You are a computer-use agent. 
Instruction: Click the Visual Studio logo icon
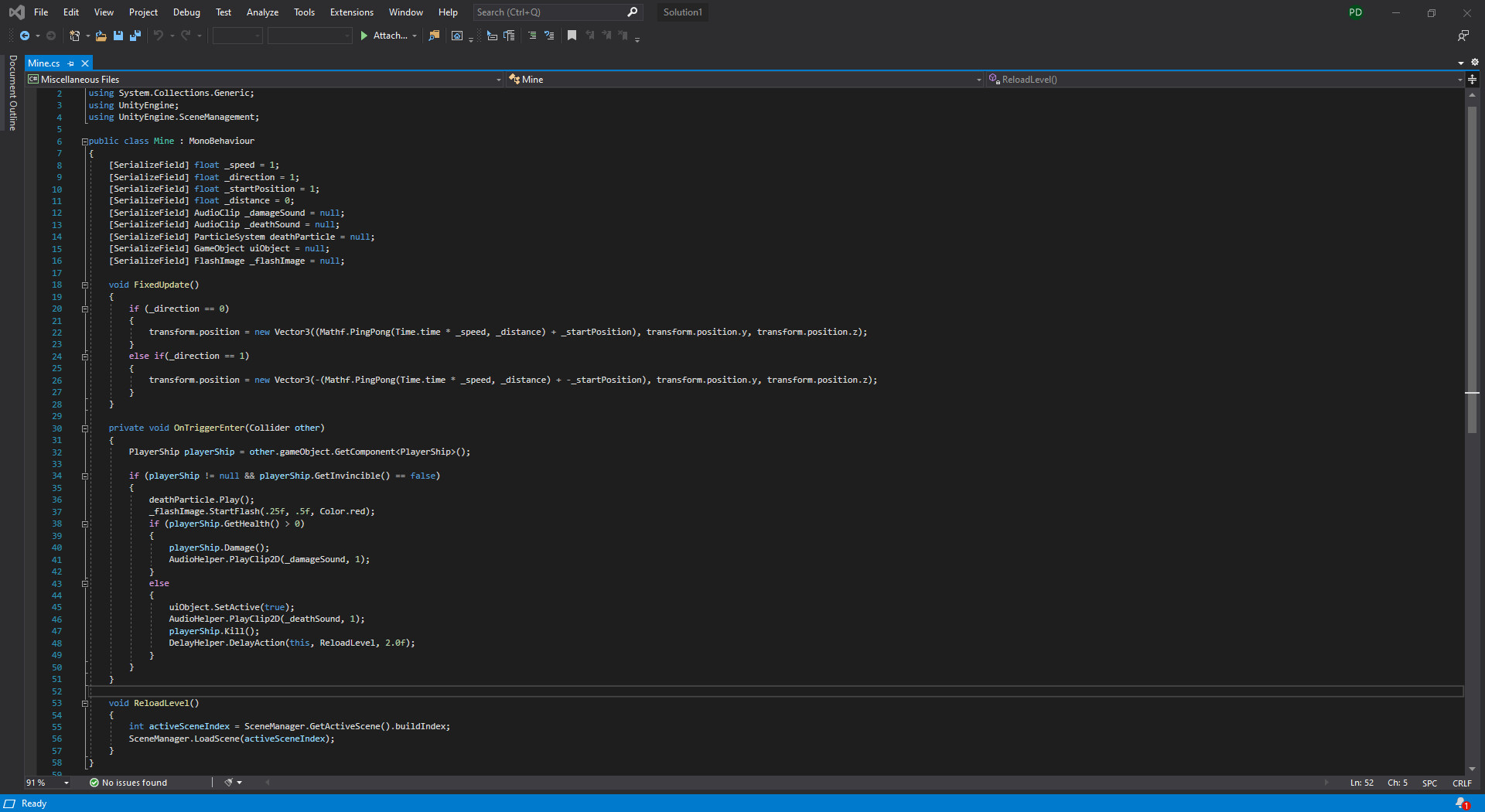pos(16,12)
